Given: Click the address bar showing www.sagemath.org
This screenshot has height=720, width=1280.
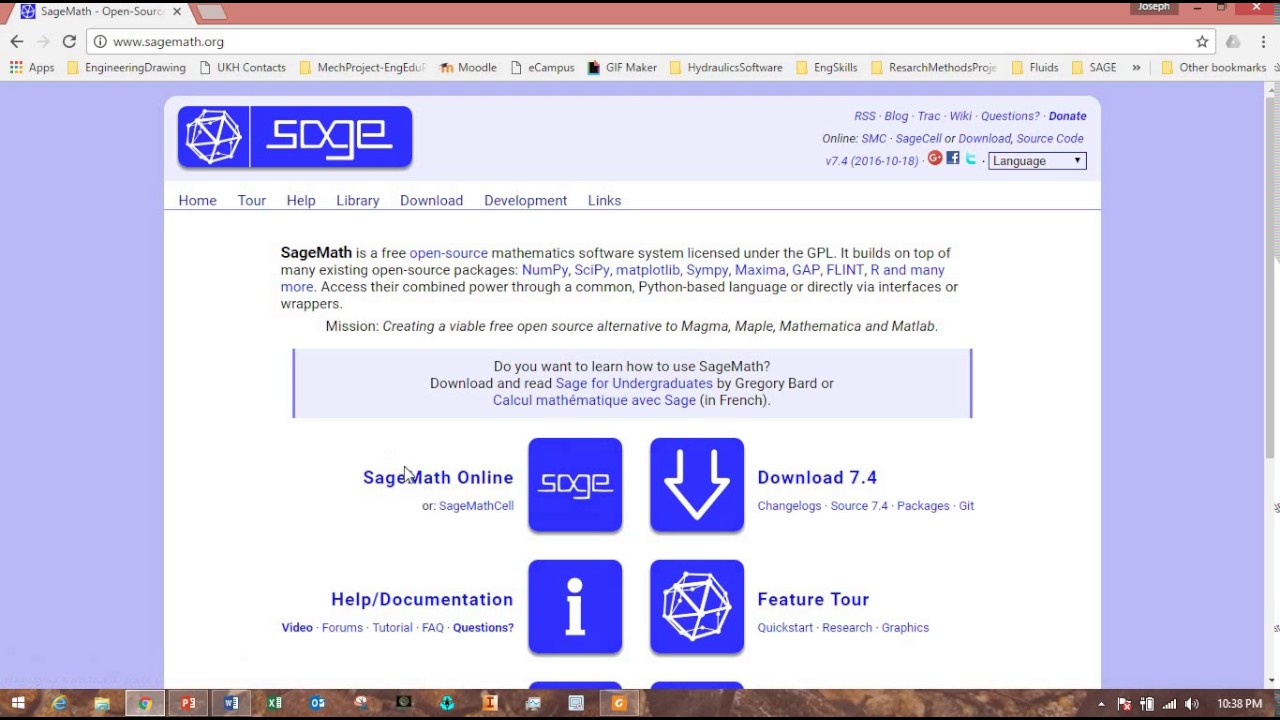Looking at the screenshot, I should tap(640, 41).
